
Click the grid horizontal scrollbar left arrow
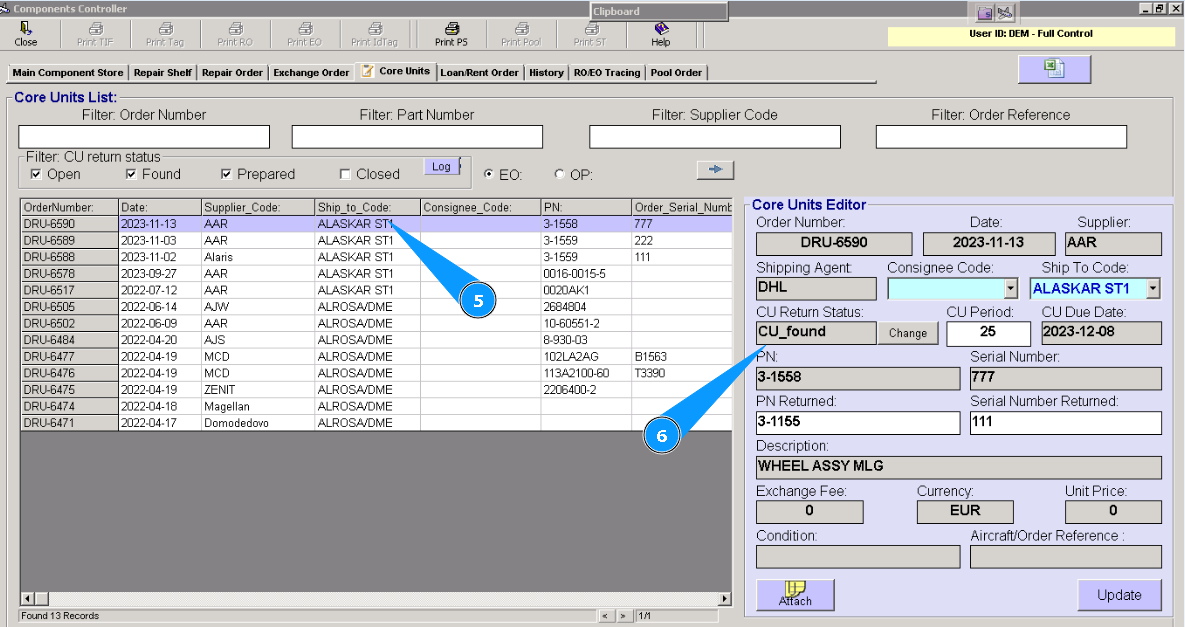27,599
